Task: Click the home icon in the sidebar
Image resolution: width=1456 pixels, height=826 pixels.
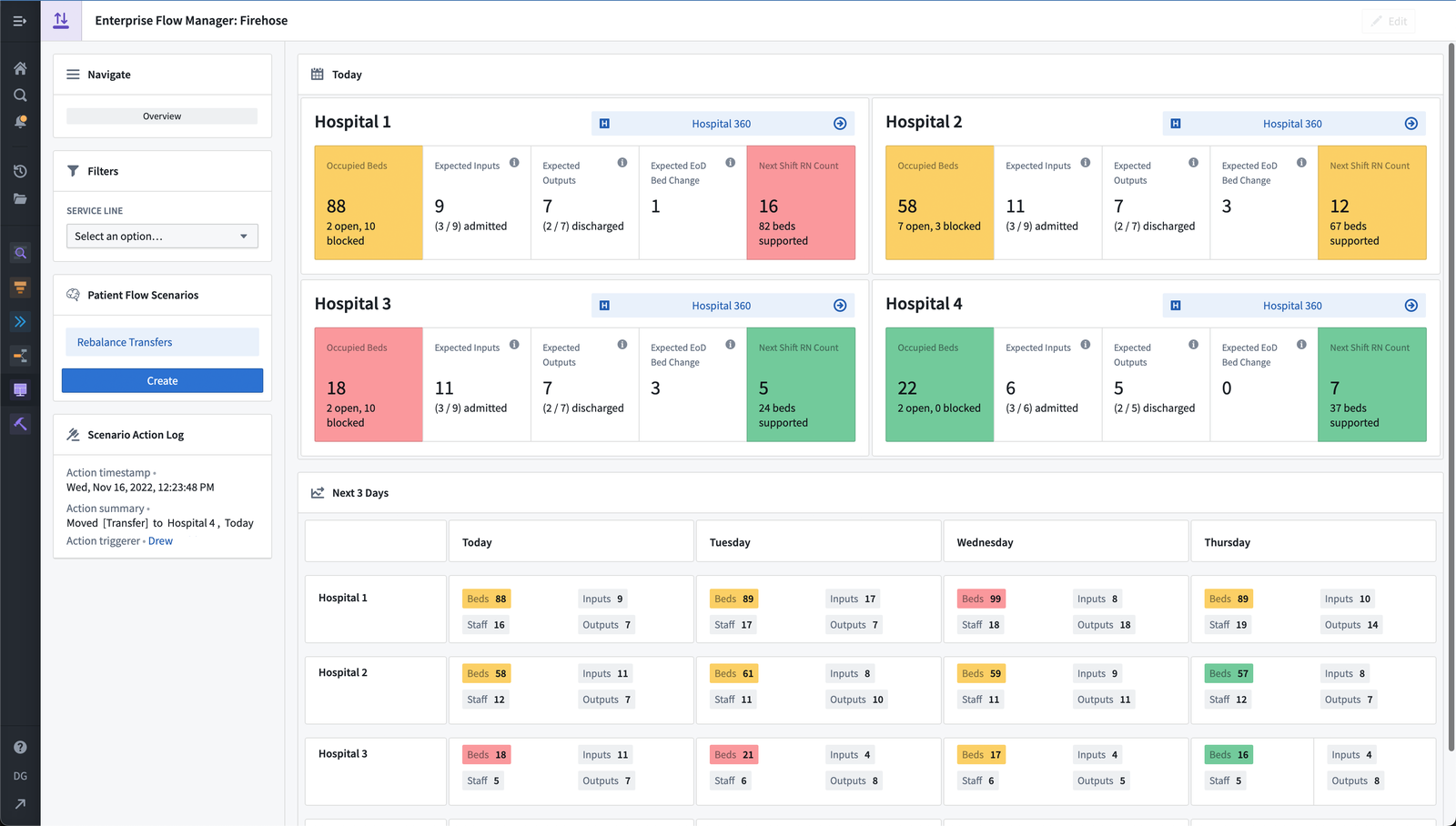Action: pos(20,68)
